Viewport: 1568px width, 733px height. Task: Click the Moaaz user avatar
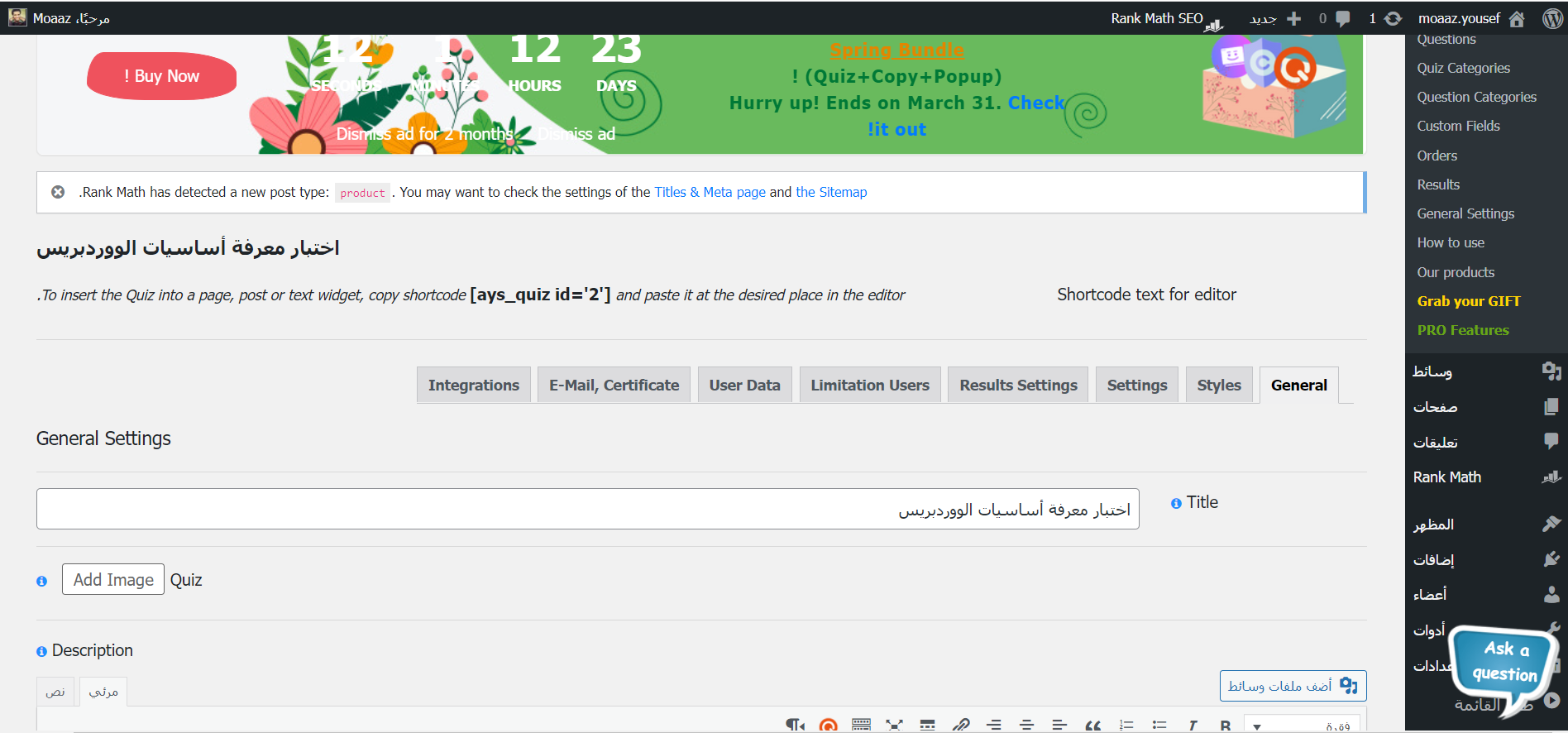(17, 17)
